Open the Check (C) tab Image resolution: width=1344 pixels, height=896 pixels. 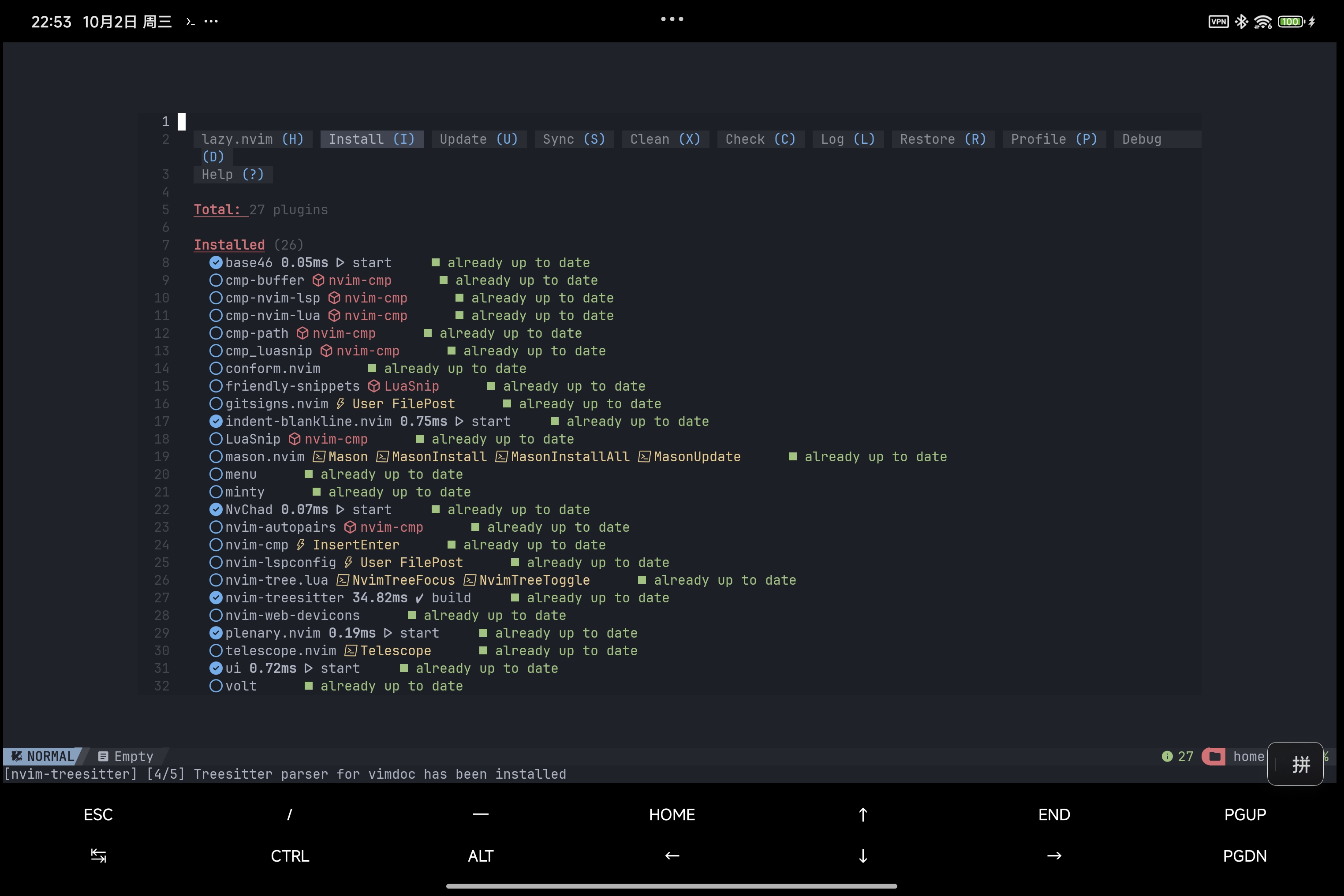761,139
